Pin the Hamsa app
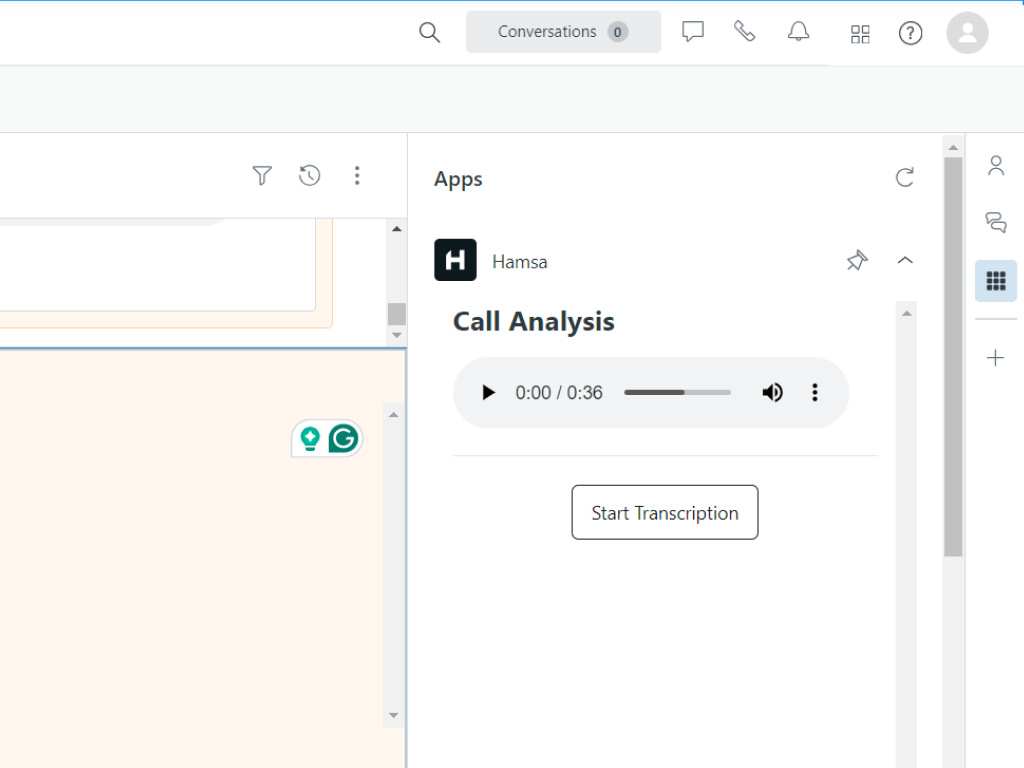The width and height of the screenshot is (1024, 768). pyautogui.click(x=857, y=261)
